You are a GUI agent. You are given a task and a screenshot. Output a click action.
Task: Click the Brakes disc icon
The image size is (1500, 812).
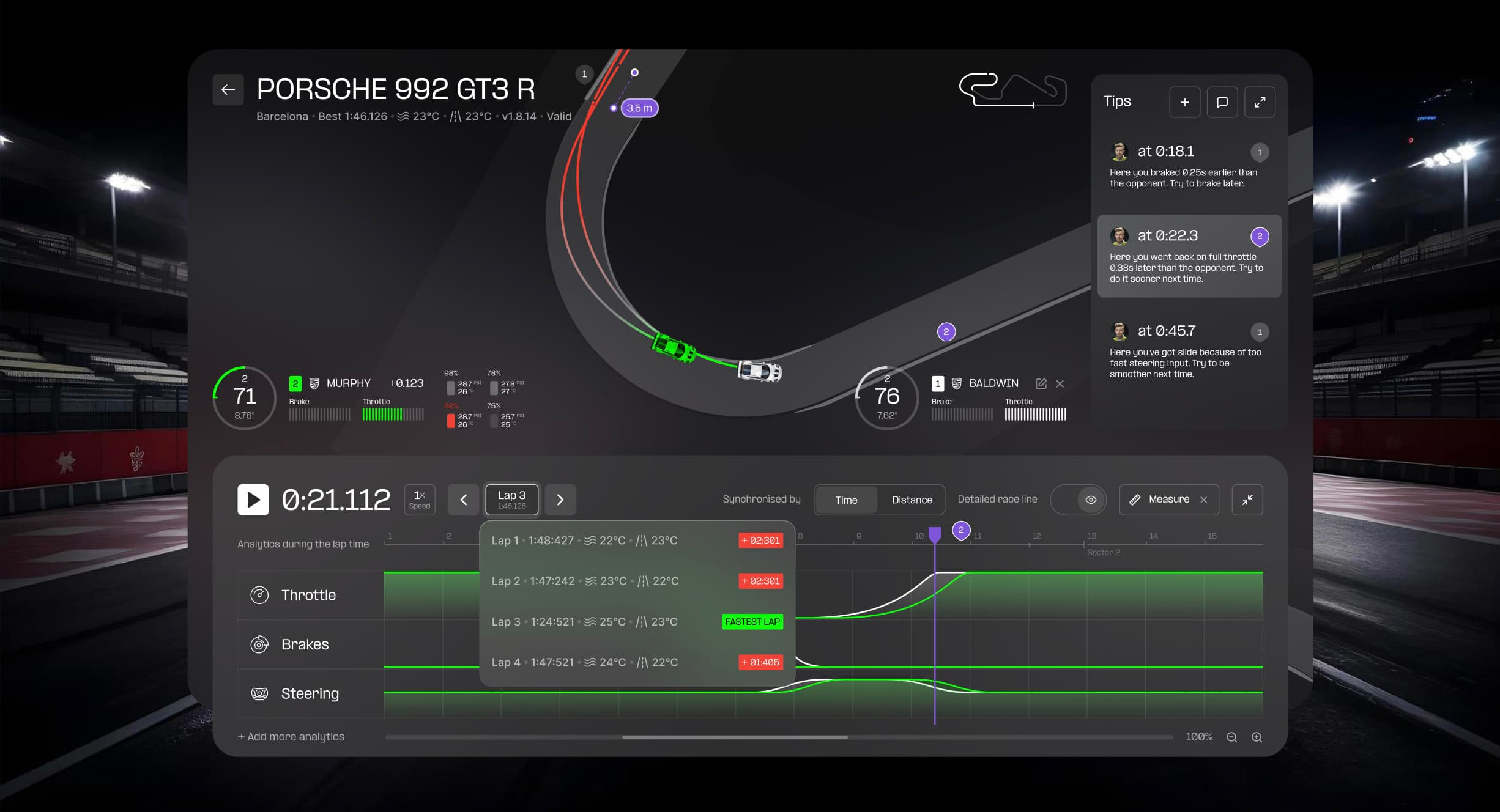(x=259, y=644)
